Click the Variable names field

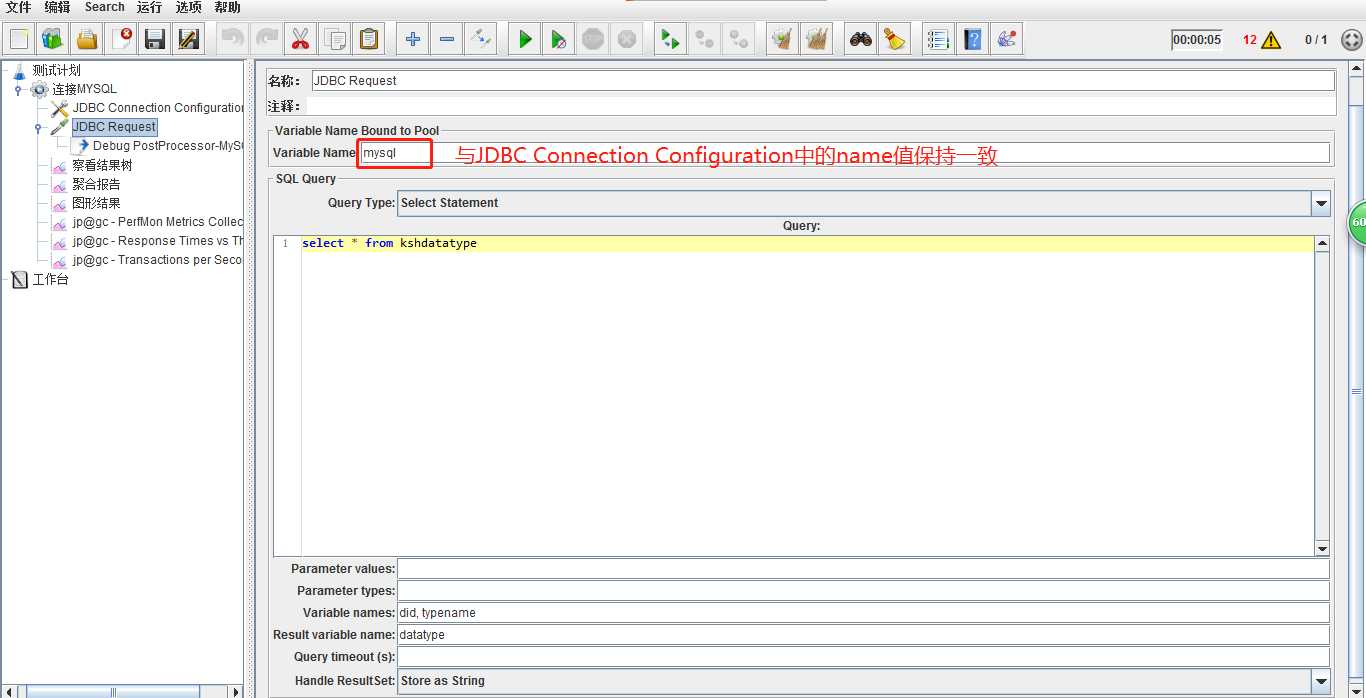coord(864,613)
